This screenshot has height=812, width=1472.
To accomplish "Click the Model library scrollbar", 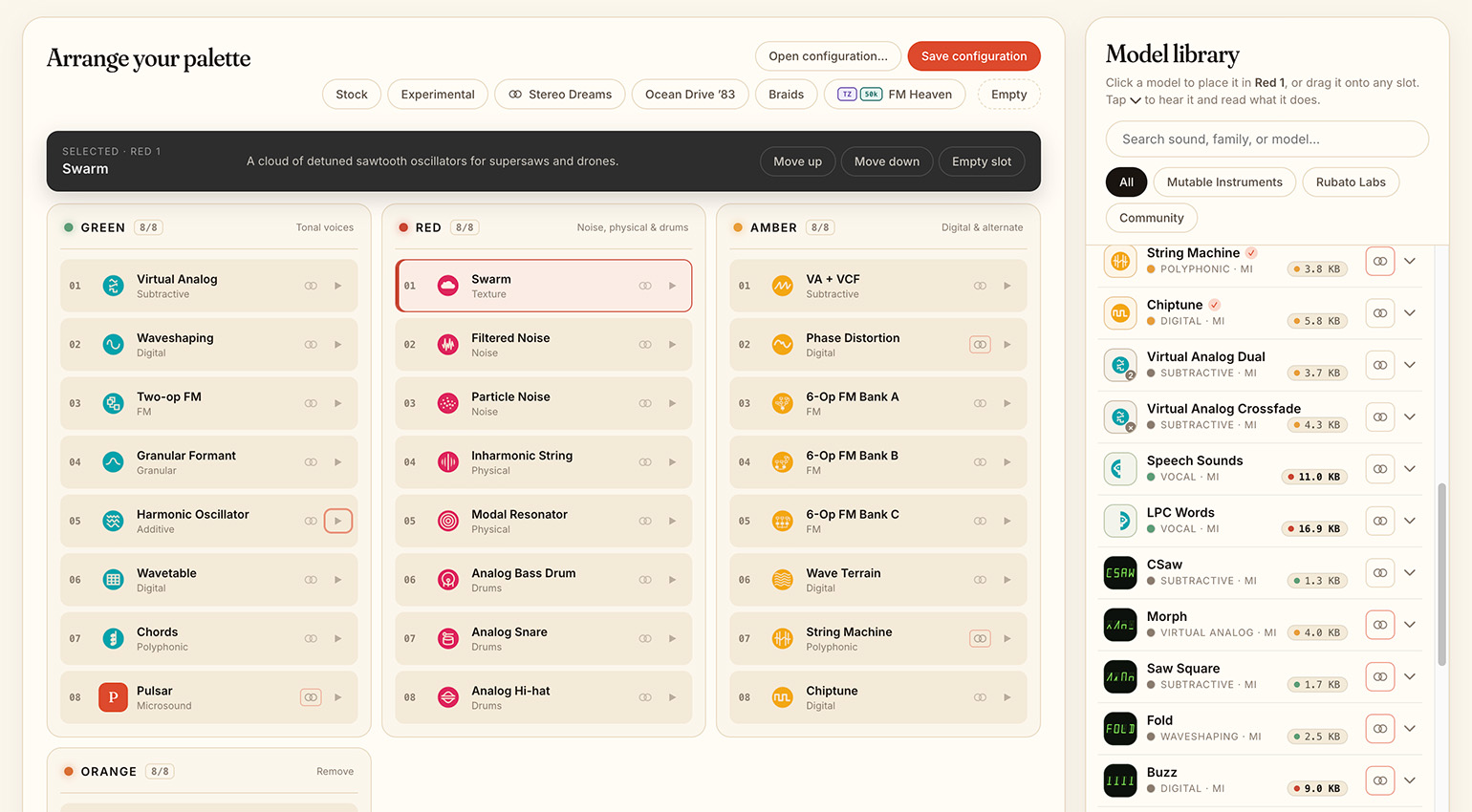I will point(1441,573).
